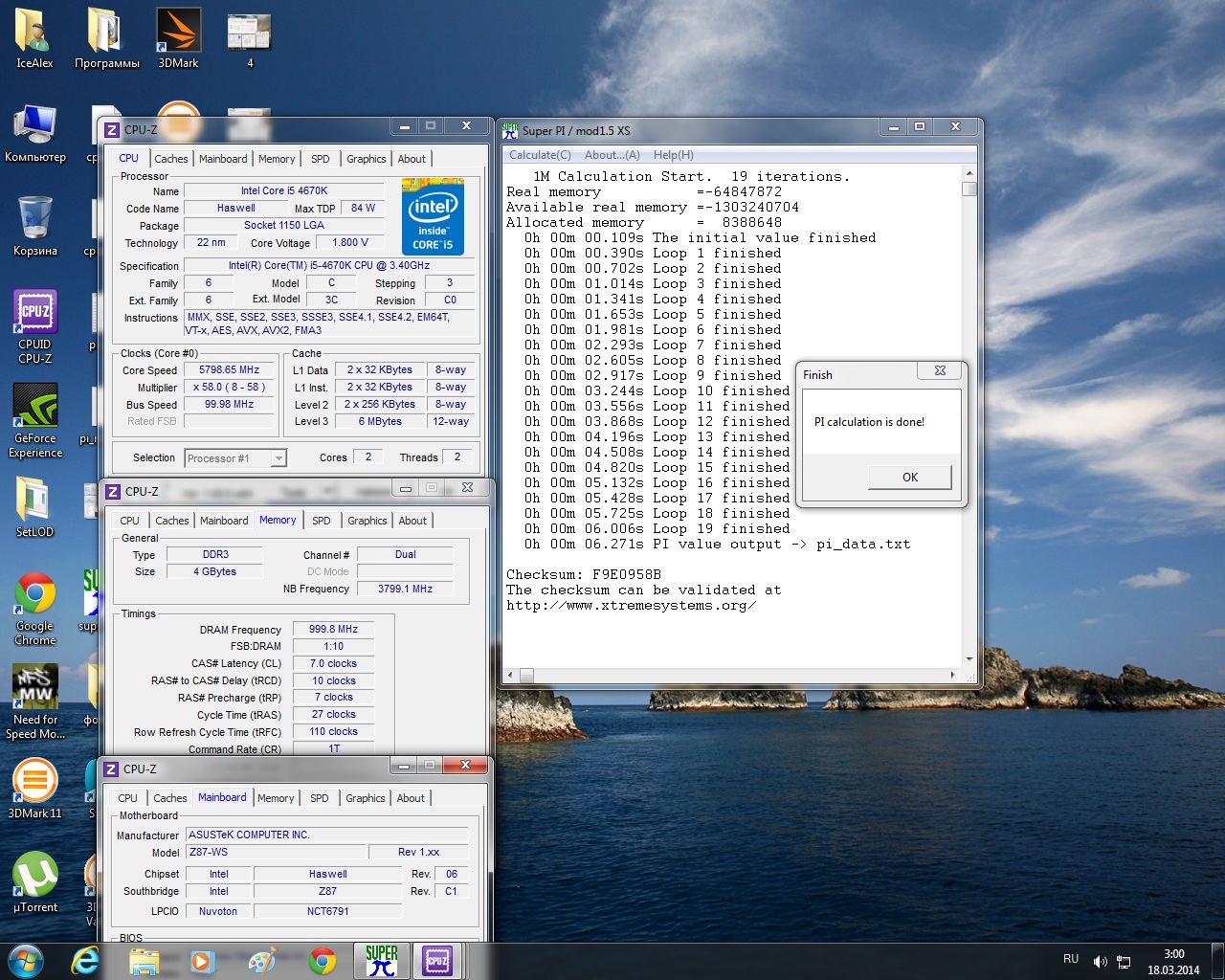Click the Super PI vertical scrollbar down arrow
The image size is (1225, 980).
pos(969,658)
